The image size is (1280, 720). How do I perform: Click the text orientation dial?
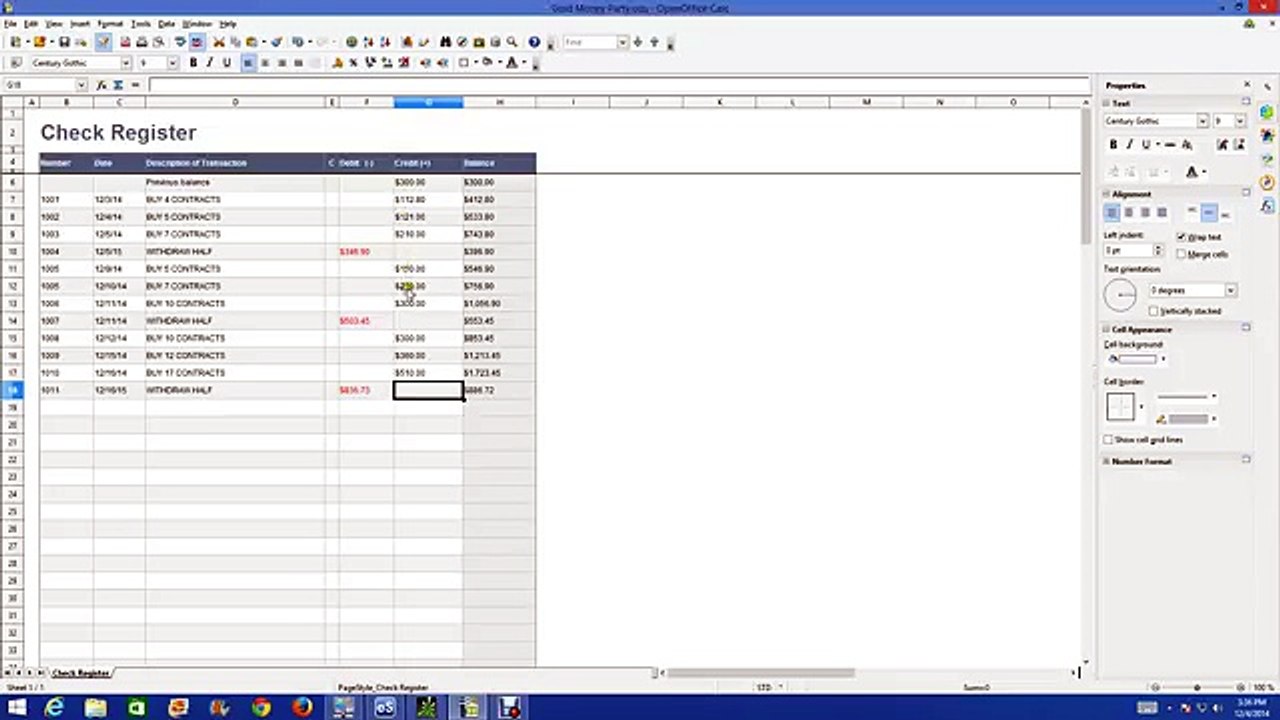click(x=1120, y=294)
